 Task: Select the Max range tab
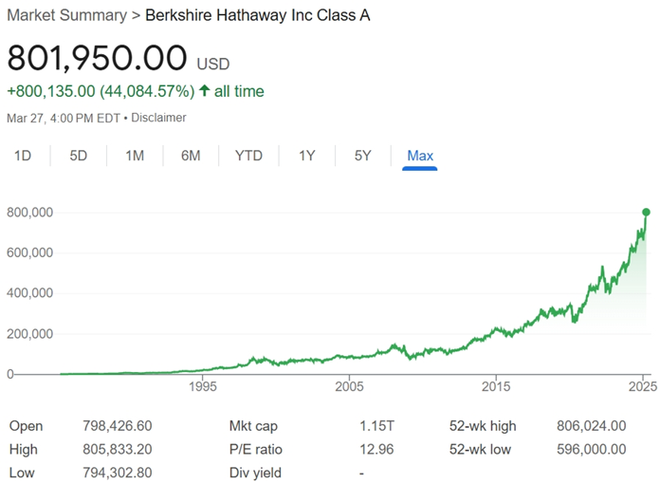(420, 155)
